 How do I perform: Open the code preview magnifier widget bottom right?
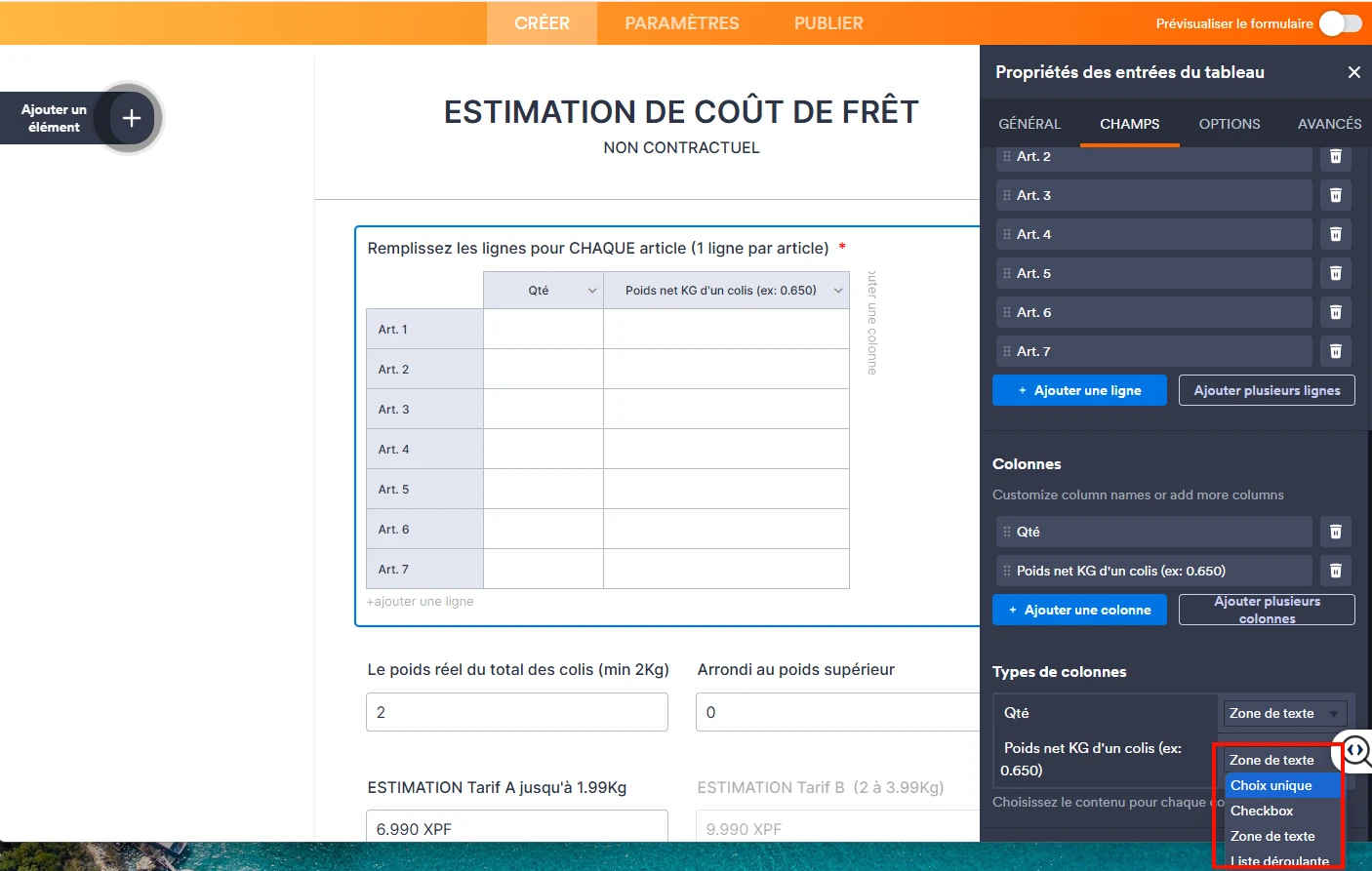tap(1354, 751)
